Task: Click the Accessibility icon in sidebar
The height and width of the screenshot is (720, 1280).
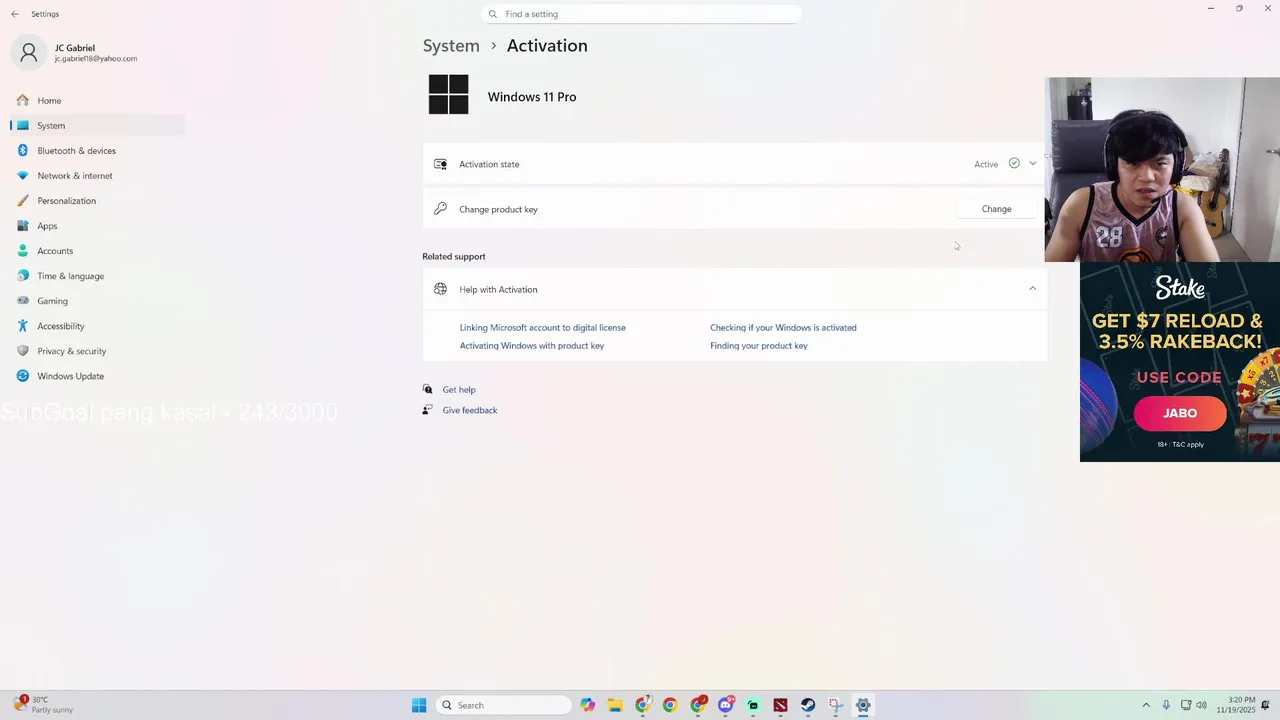Action: 23,325
